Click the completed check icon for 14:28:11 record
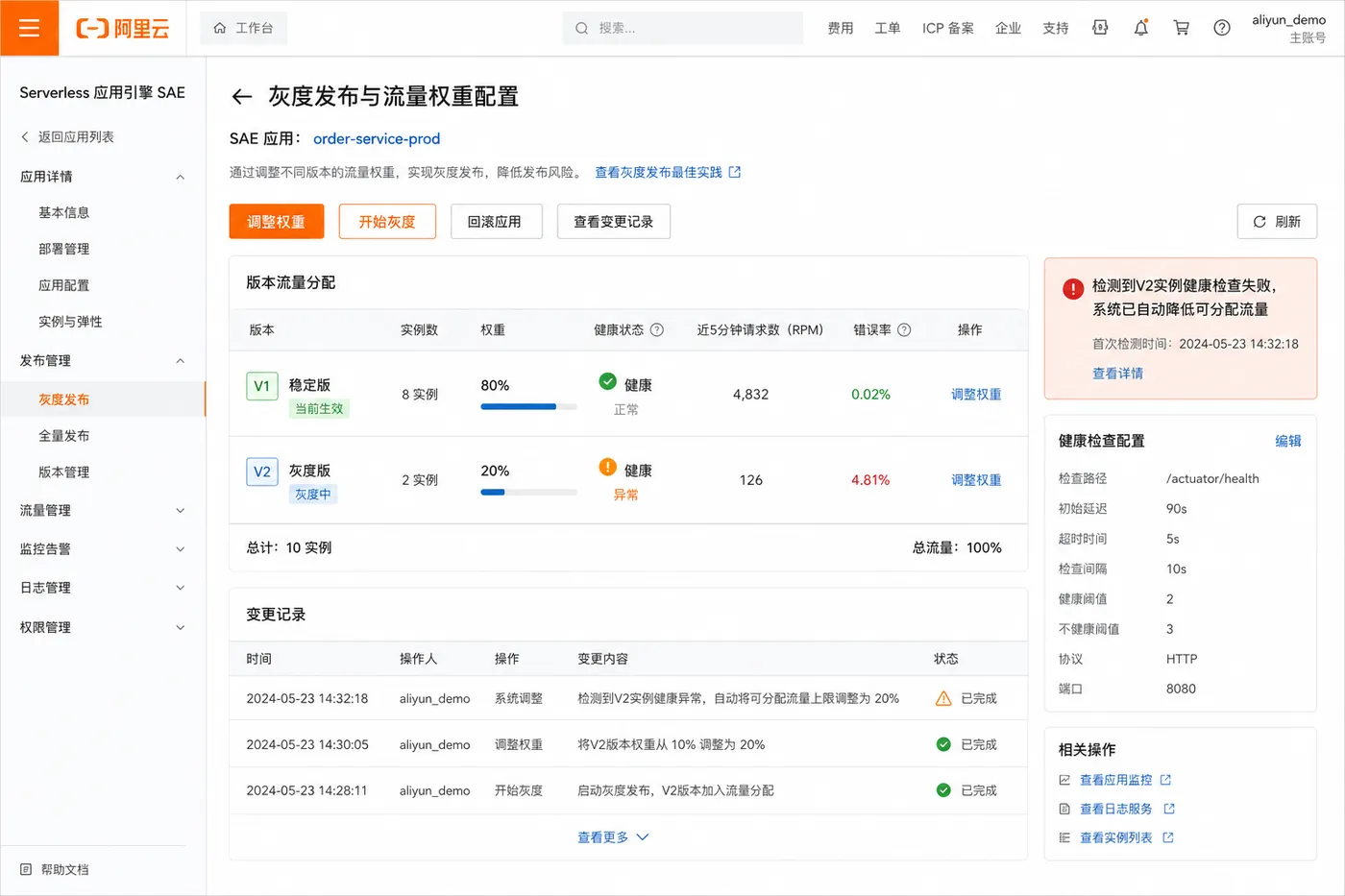Viewport: 1345px width, 896px height. [943, 790]
